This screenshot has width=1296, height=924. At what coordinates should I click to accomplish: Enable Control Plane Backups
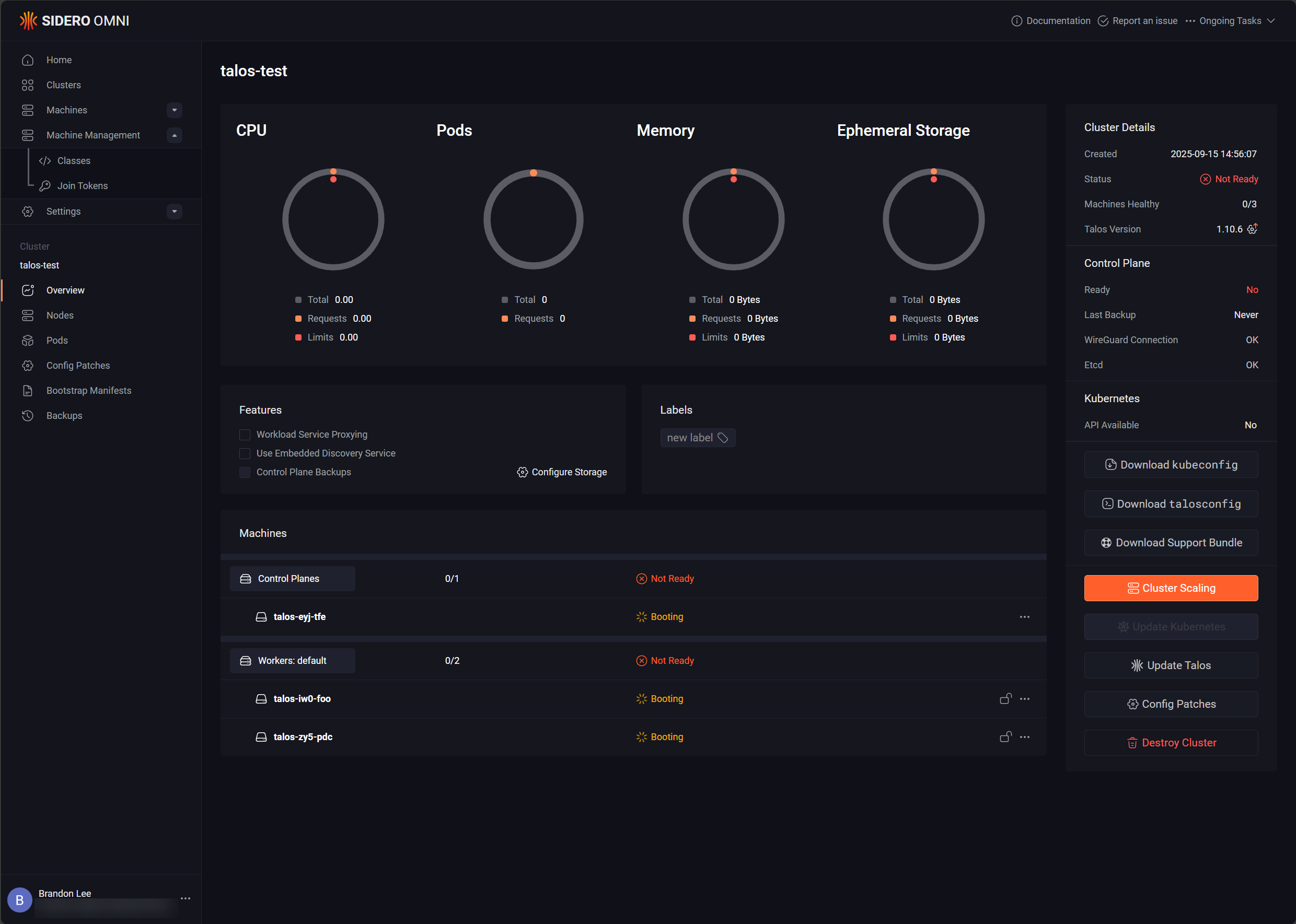(x=245, y=472)
